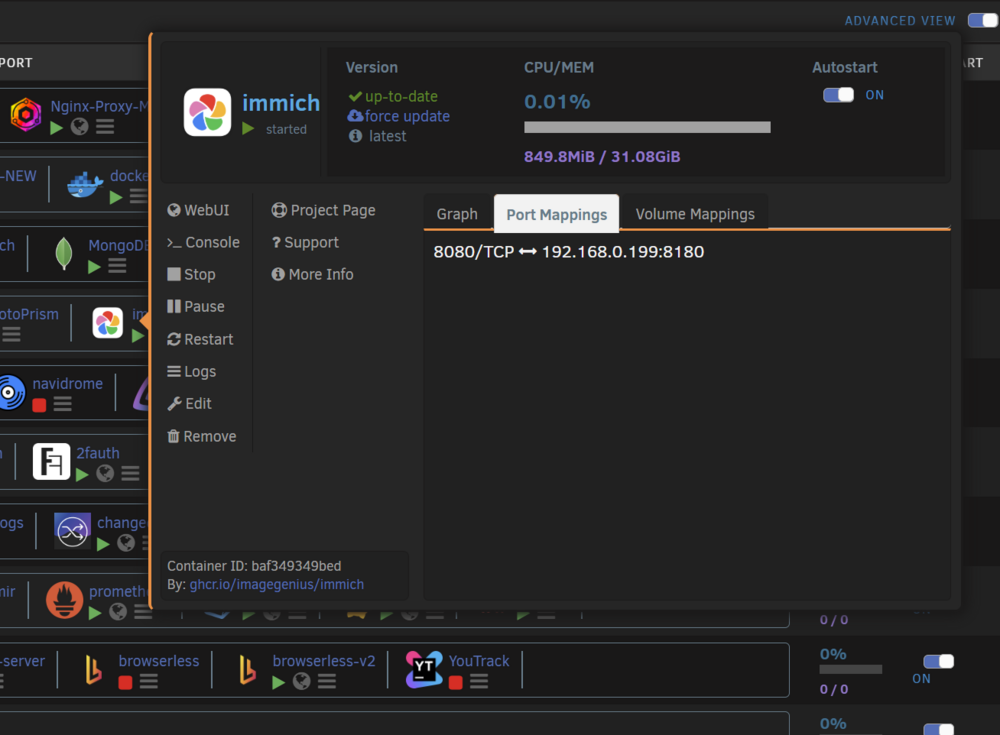Screen dimensions: 1000x735
Task: Open WebUI globe for browserless-v2
Action: click(x=302, y=681)
